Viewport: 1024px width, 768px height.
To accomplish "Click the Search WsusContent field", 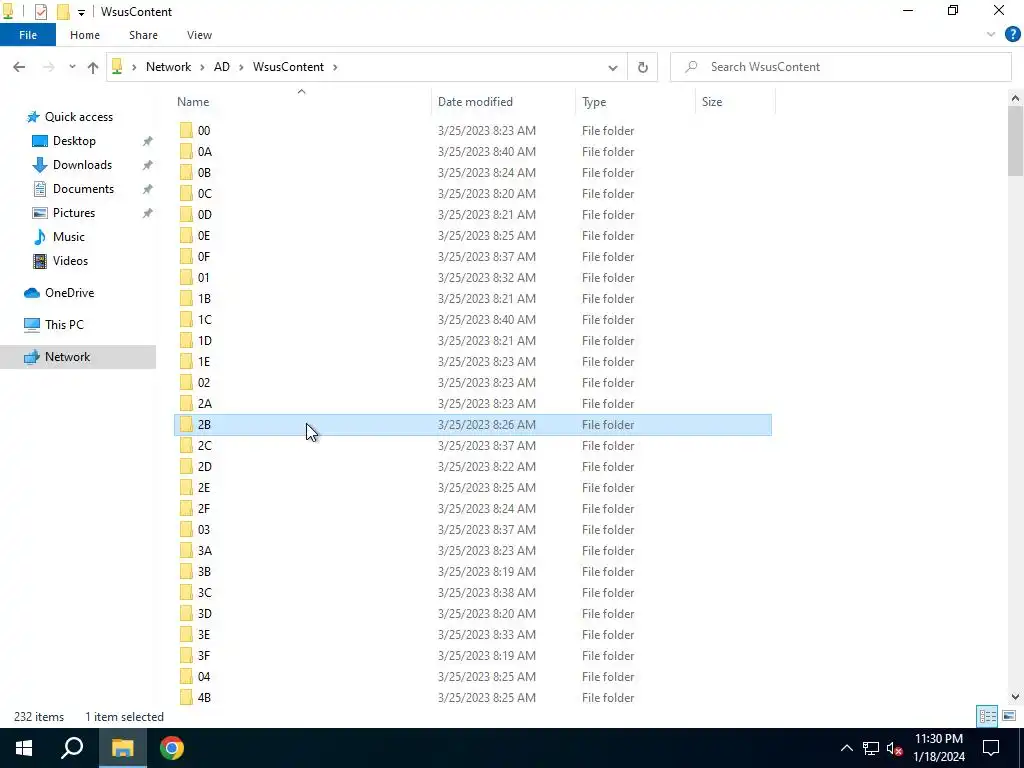I will pyautogui.click(x=840, y=67).
